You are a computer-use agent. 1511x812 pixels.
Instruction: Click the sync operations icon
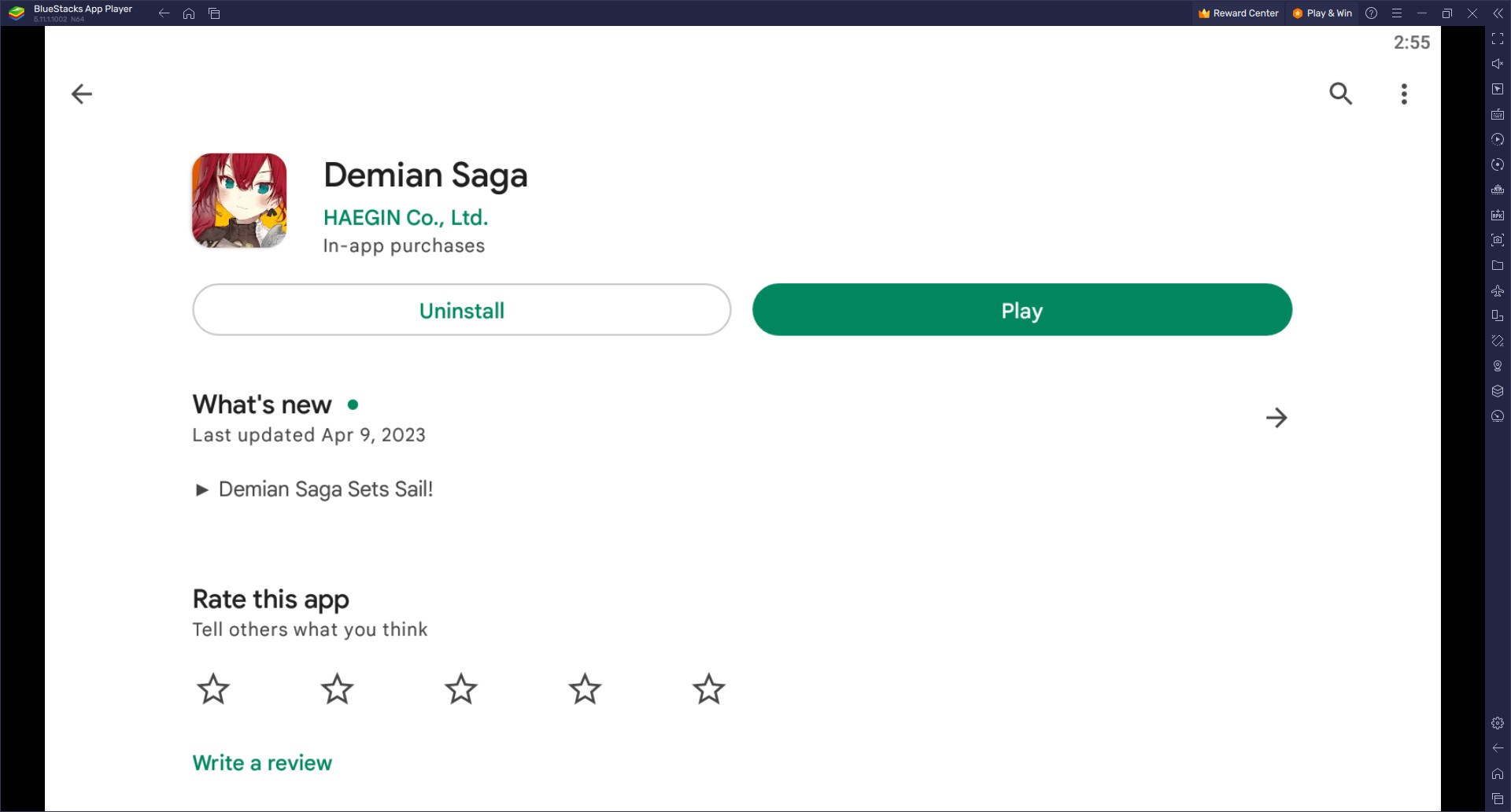coord(1498,164)
